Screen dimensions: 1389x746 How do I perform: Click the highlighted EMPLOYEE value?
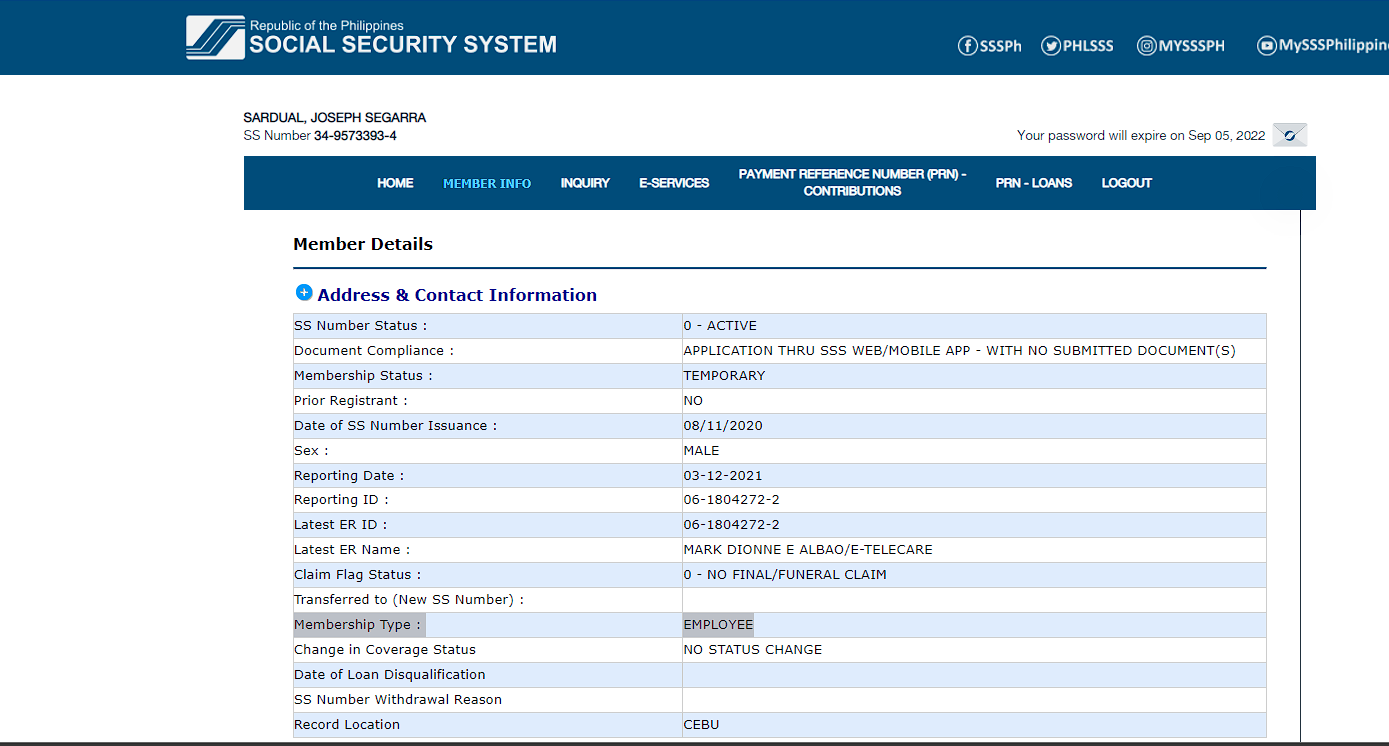718,625
